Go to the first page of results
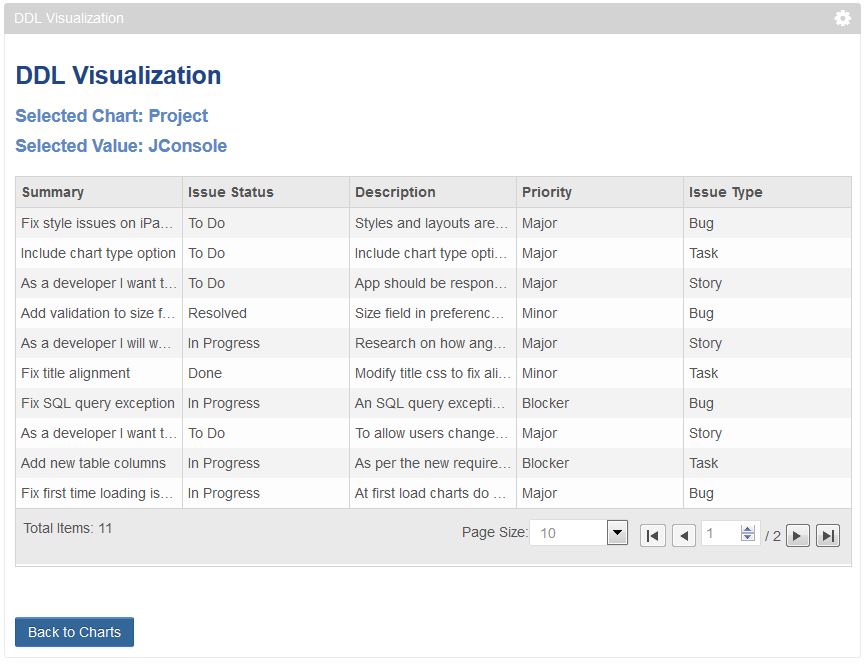Viewport: 866px width, 664px height. (652, 535)
